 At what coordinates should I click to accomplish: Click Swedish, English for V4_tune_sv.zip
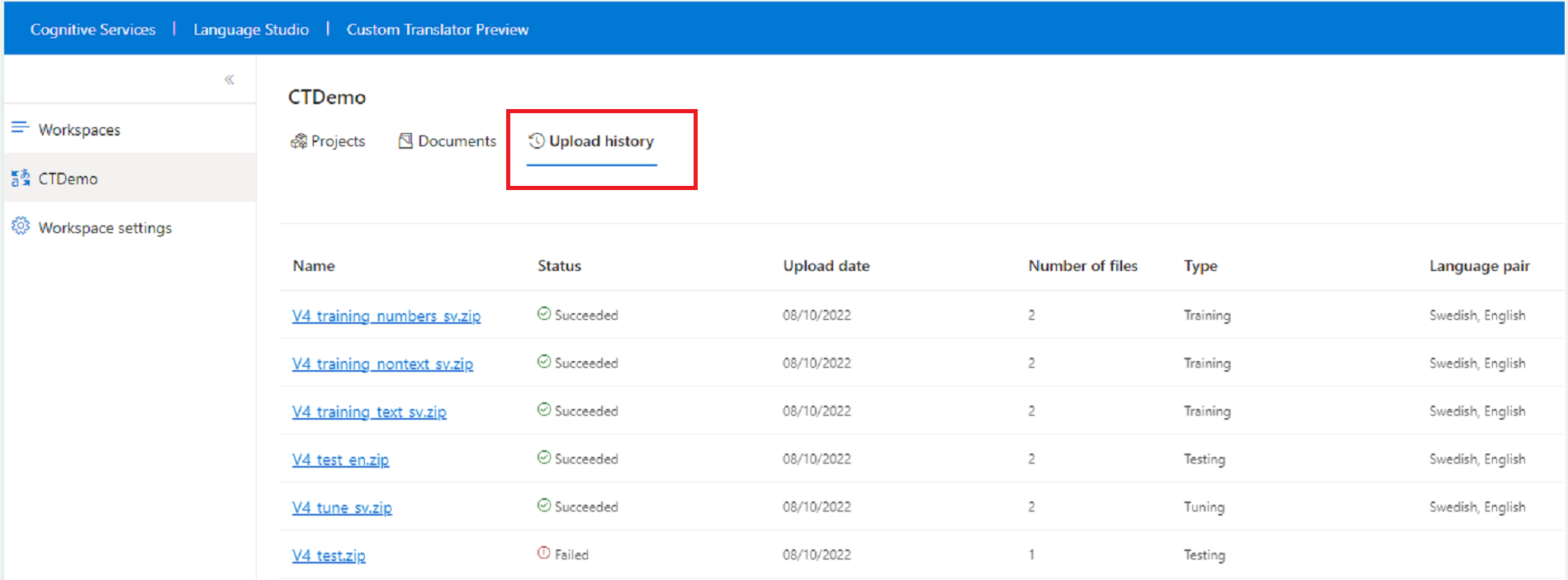1477,507
